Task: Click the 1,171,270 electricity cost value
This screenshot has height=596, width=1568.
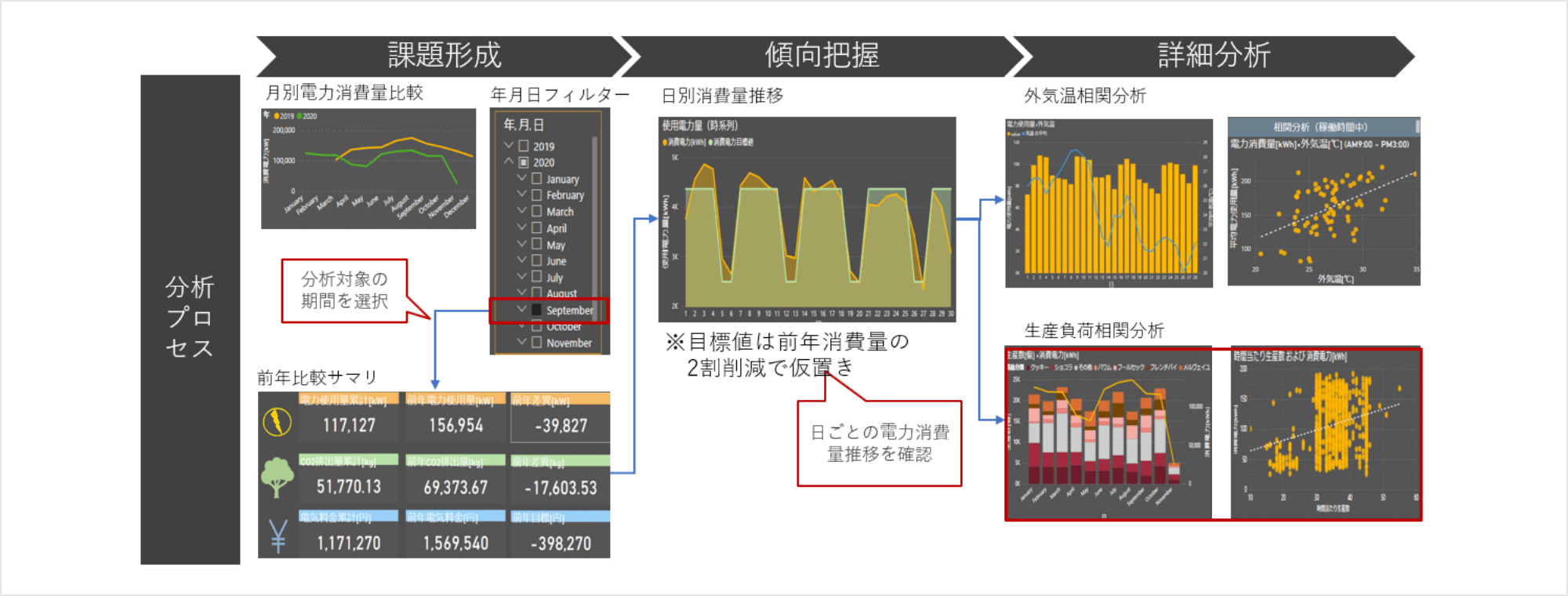Action: (x=349, y=543)
